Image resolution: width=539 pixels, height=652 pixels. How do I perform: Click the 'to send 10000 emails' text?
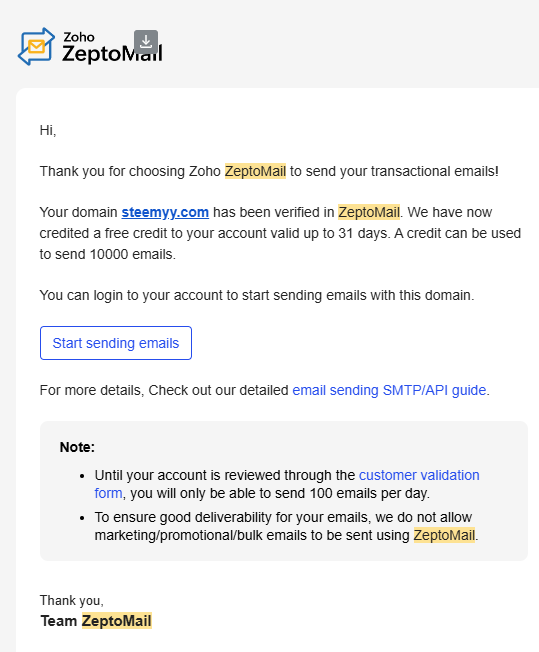click(x=108, y=254)
